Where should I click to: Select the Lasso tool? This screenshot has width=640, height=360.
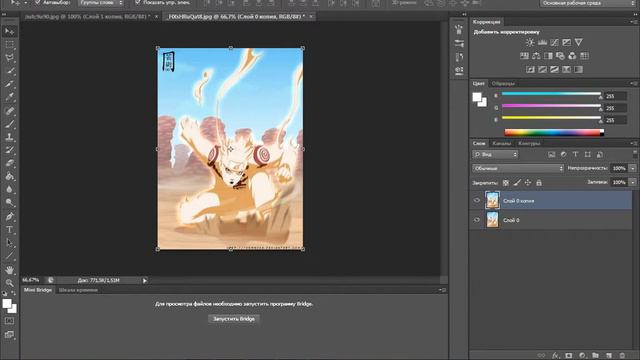10,58
